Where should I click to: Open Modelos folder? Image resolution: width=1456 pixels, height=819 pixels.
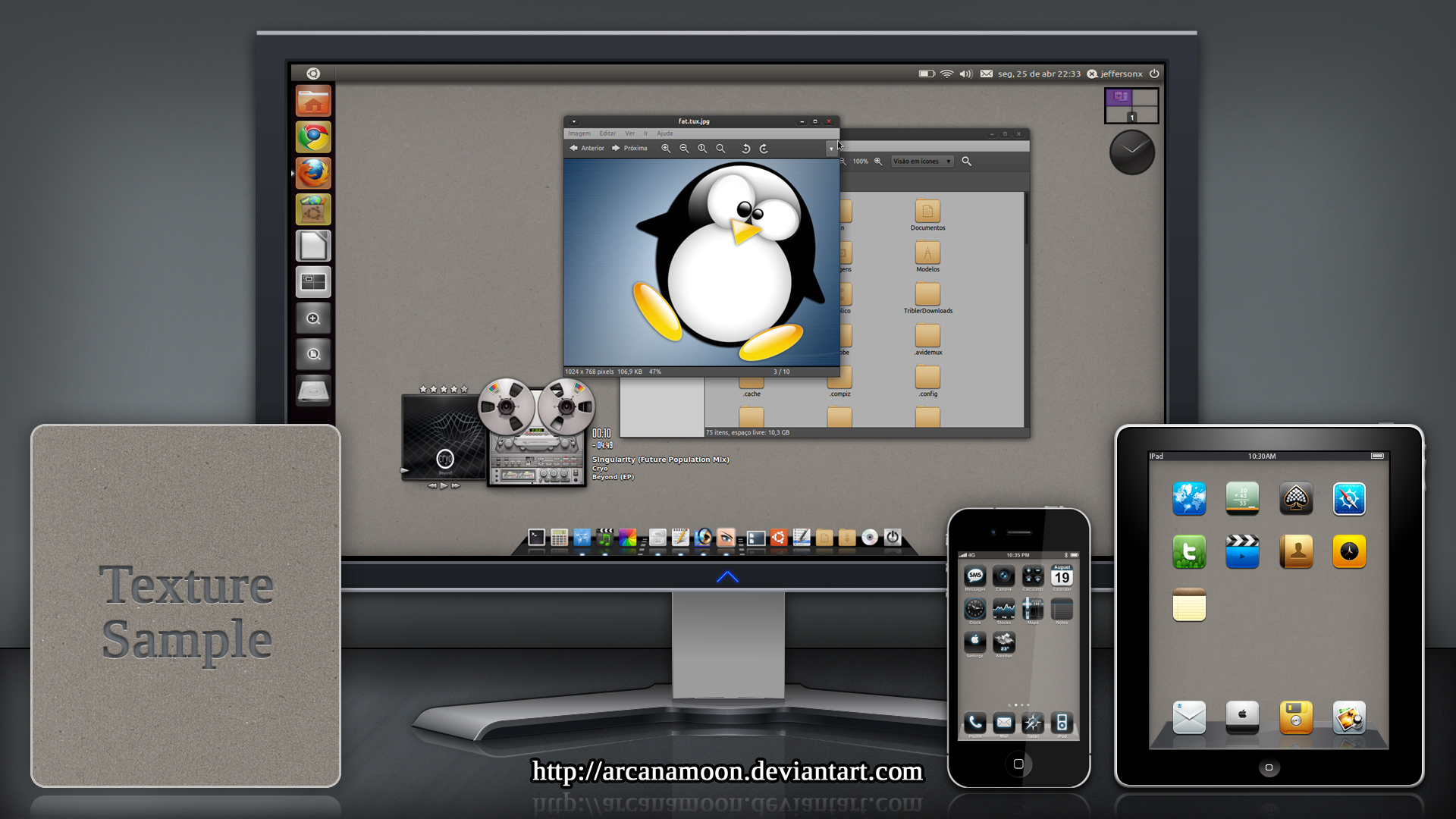[x=927, y=257]
